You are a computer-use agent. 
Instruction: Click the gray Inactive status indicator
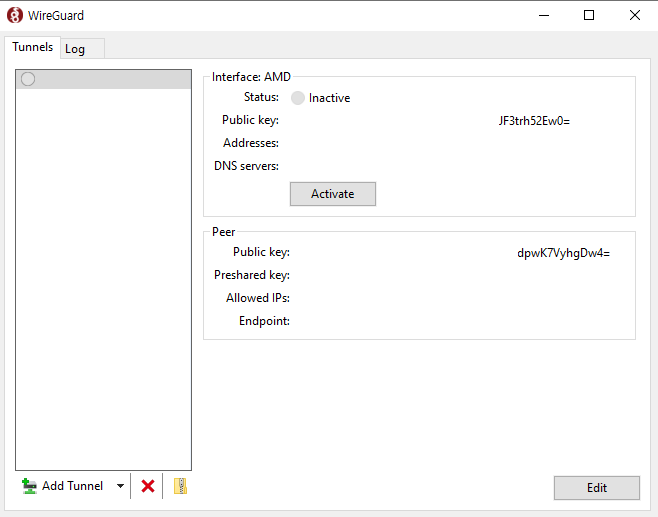coord(298,98)
